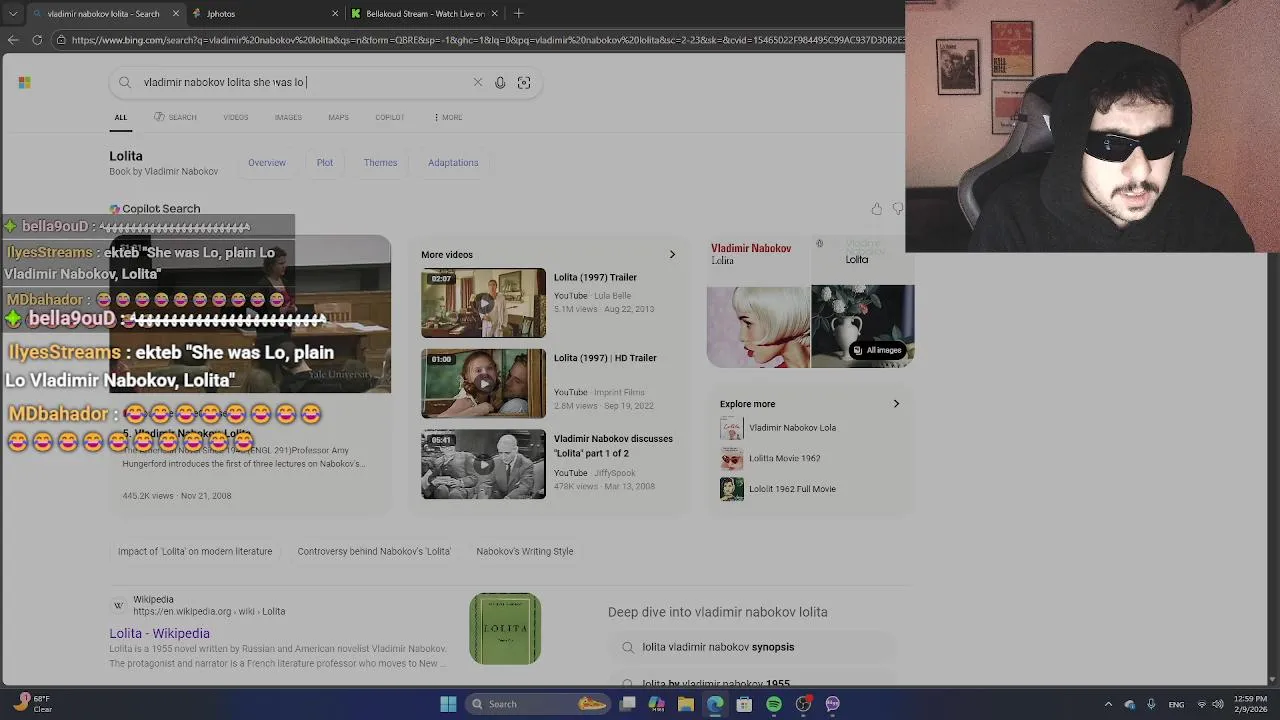Select Controversy behind Nabokov's 'Lolita' chip
This screenshot has height=720, width=1280.
374,551
